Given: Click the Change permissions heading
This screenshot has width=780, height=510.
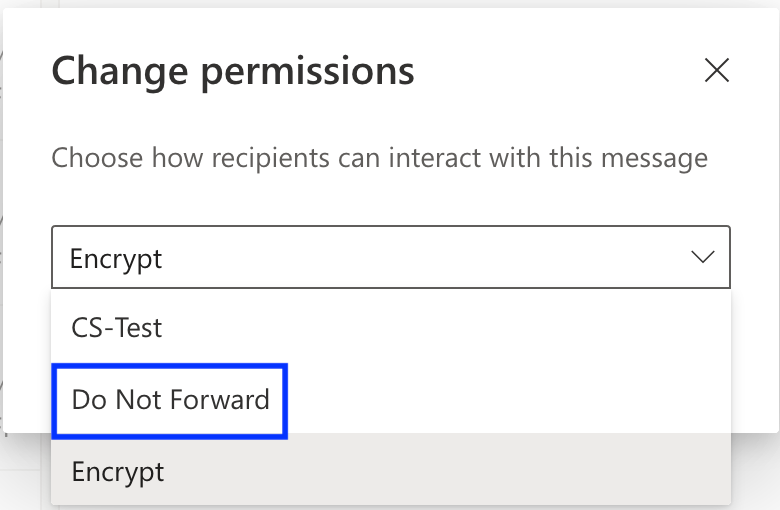Looking at the screenshot, I should (232, 71).
